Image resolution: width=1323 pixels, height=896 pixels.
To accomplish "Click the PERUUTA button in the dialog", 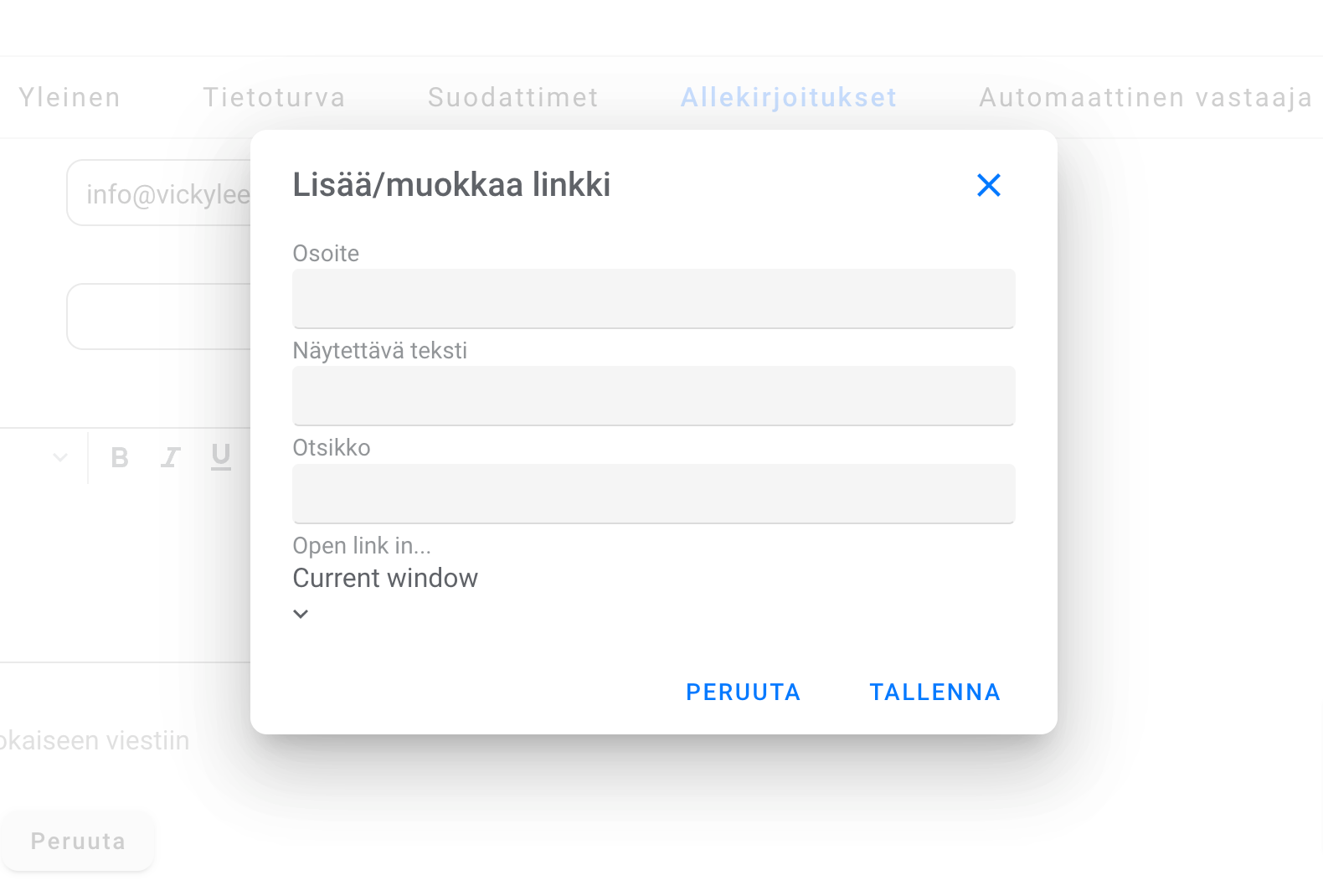I will click(743, 692).
